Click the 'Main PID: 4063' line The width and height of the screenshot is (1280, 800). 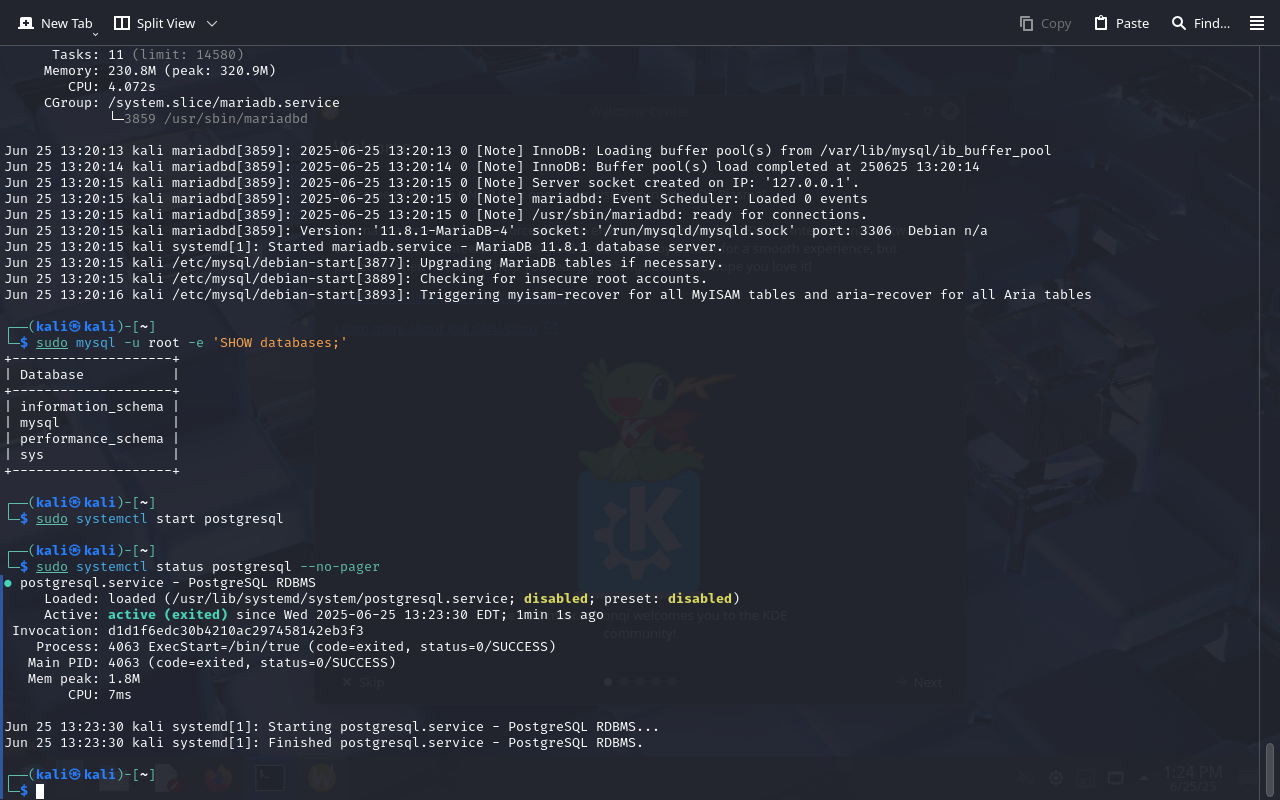point(212,663)
